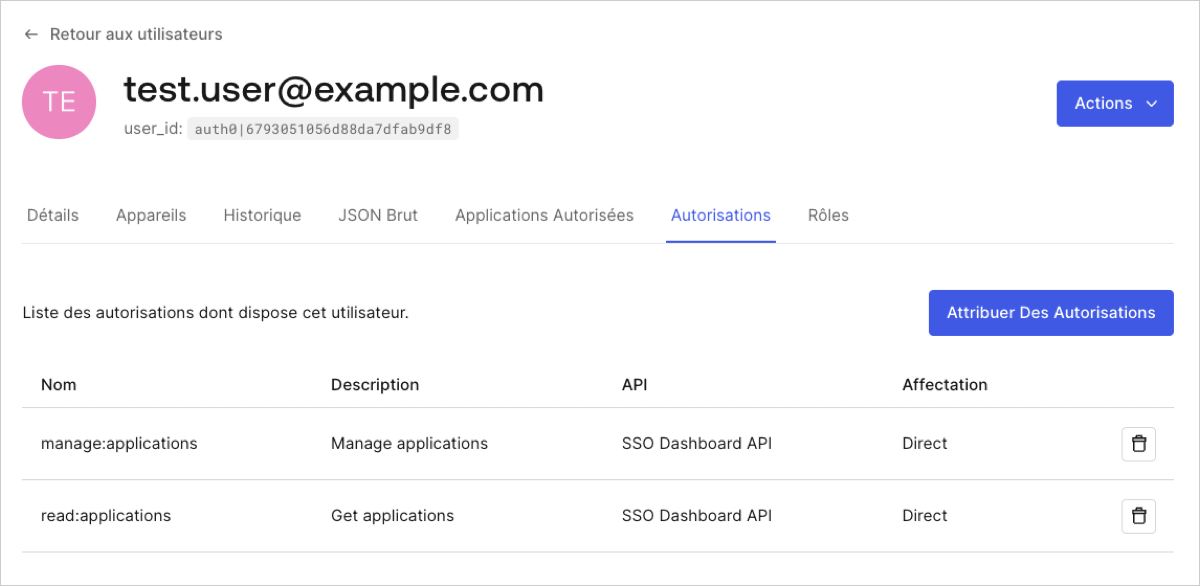Click the Retour aux utilisateurs link
The width and height of the screenshot is (1200, 586).
click(x=138, y=33)
